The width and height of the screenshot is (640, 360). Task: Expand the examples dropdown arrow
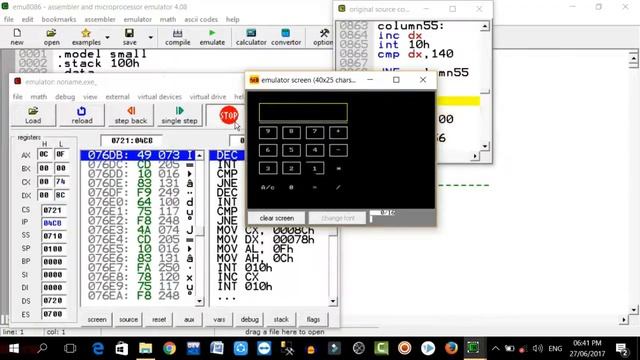click(x=107, y=37)
